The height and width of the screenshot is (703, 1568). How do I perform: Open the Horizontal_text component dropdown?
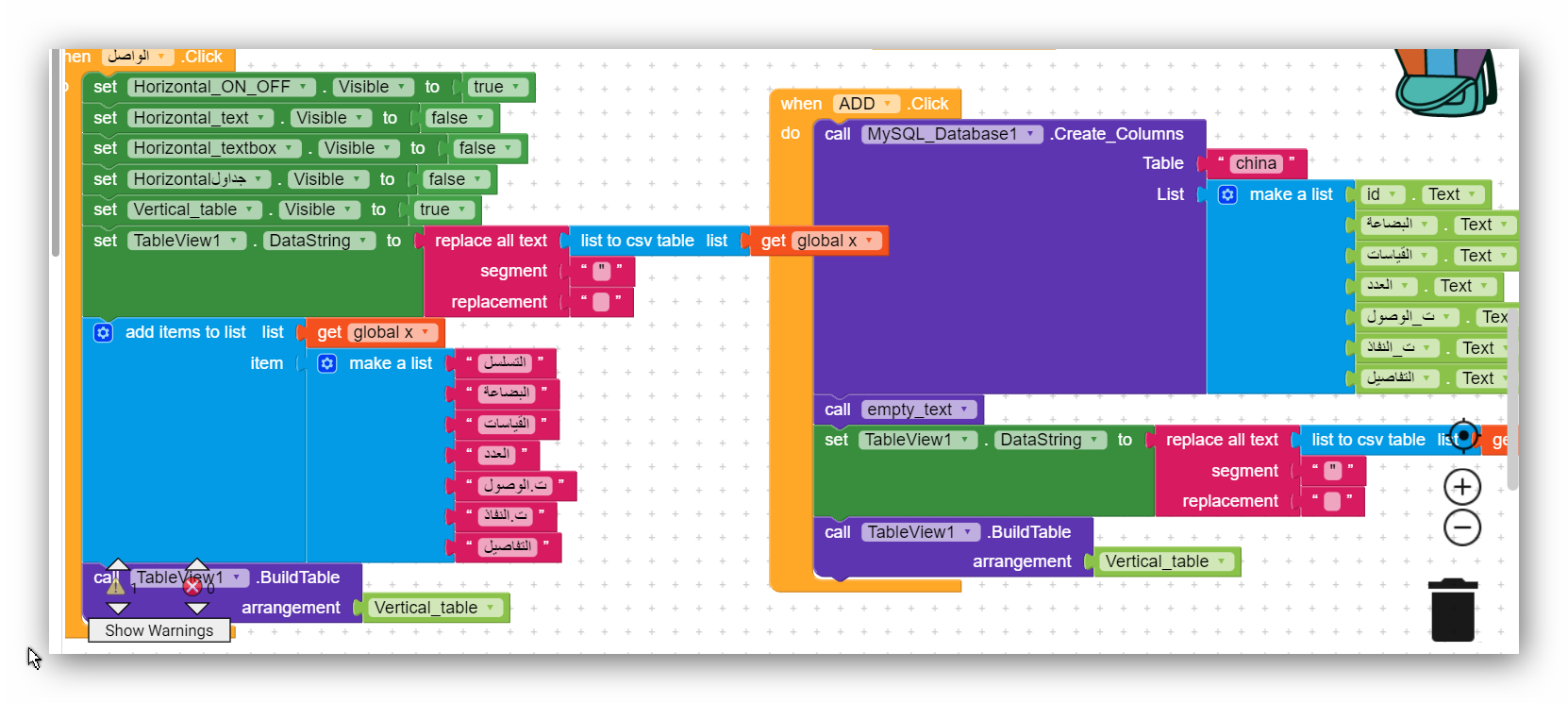[201, 118]
